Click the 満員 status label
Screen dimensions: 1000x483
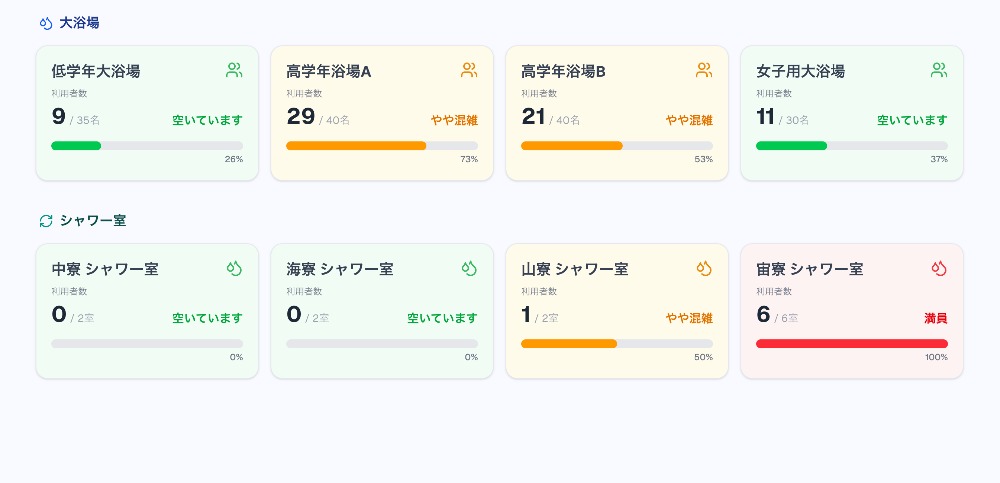click(935, 319)
